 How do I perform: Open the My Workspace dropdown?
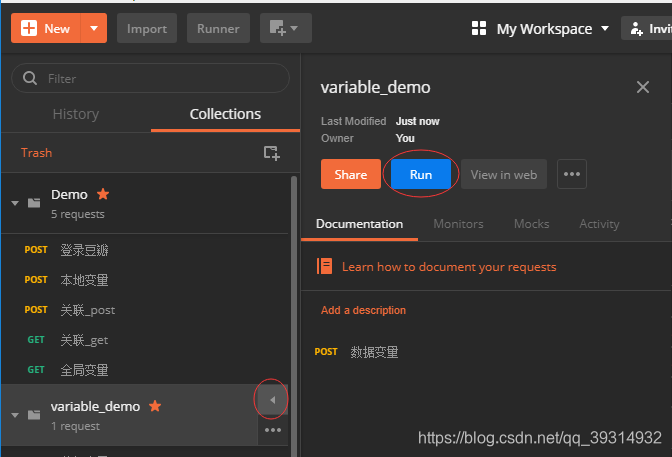[x=552, y=29]
